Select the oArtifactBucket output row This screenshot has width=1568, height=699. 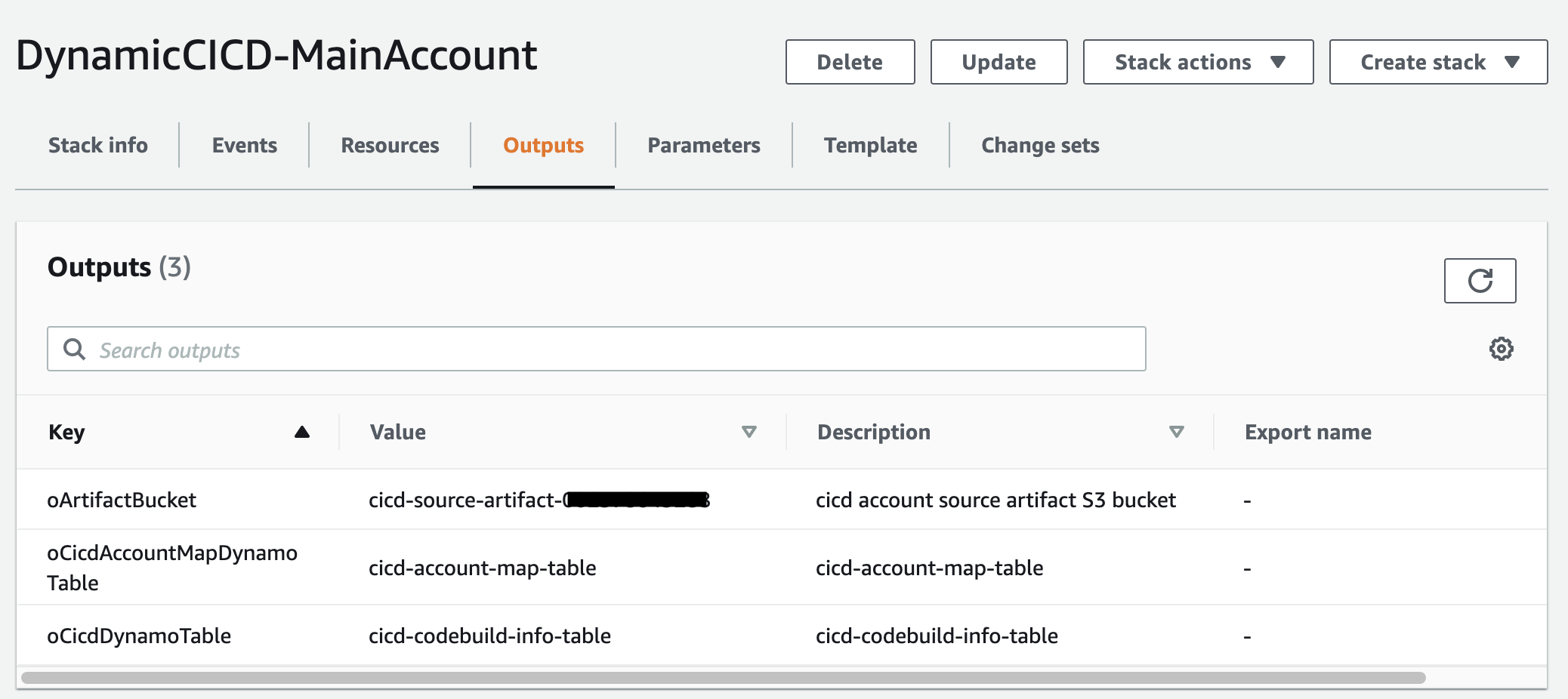[122, 499]
